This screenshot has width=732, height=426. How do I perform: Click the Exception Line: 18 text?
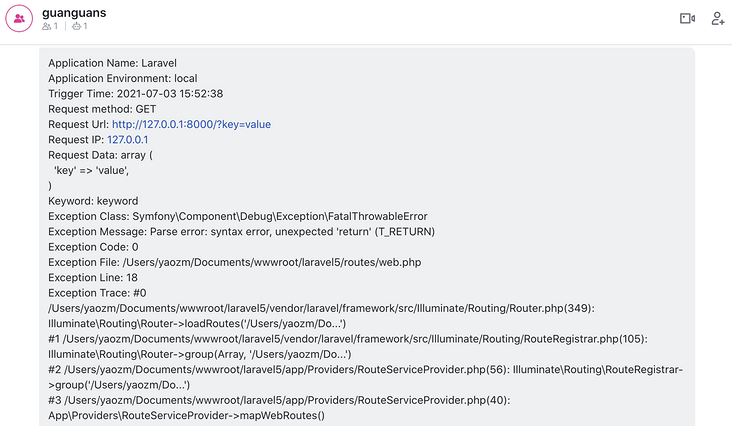[93, 278]
